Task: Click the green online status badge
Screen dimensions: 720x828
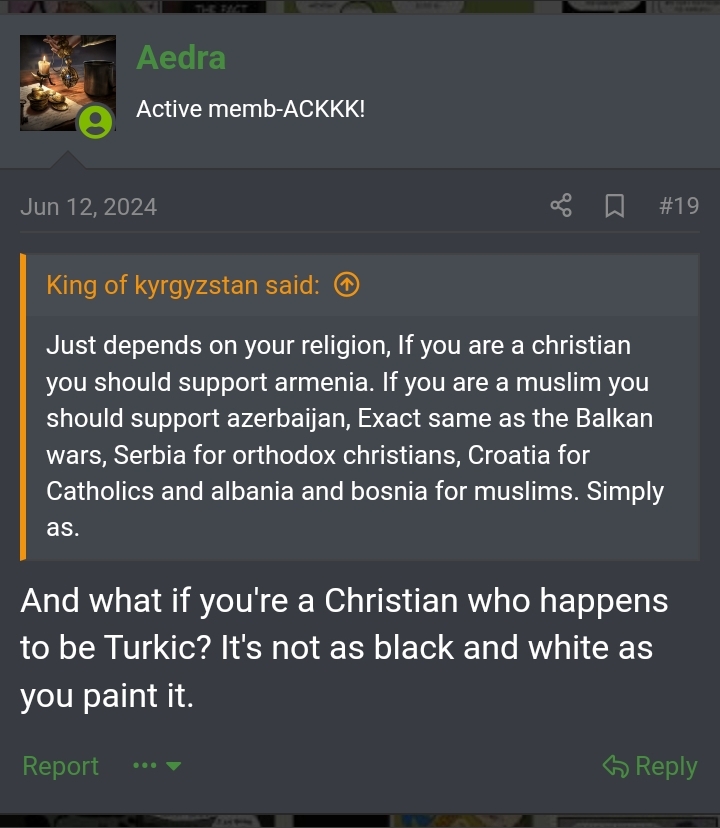Action: coord(96,123)
